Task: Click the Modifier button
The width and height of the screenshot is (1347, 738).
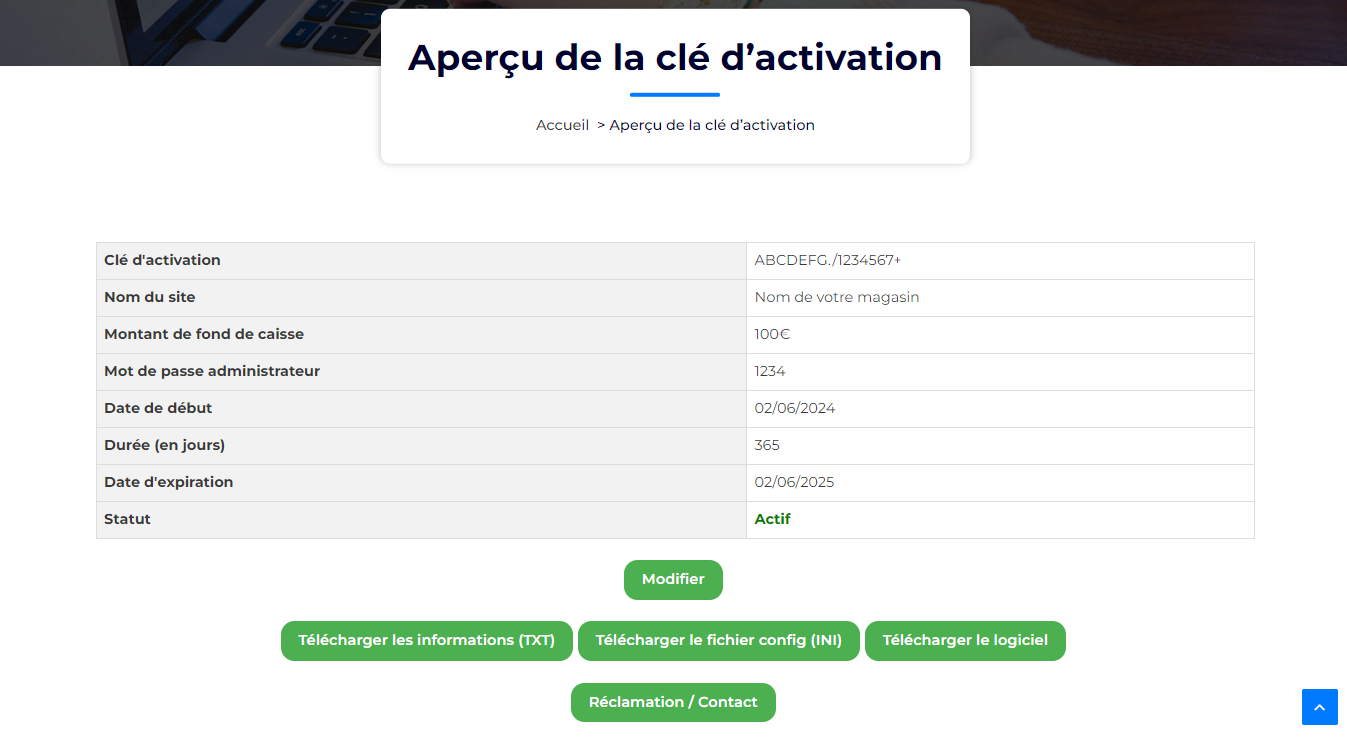Action: click(x=673, y=579)
